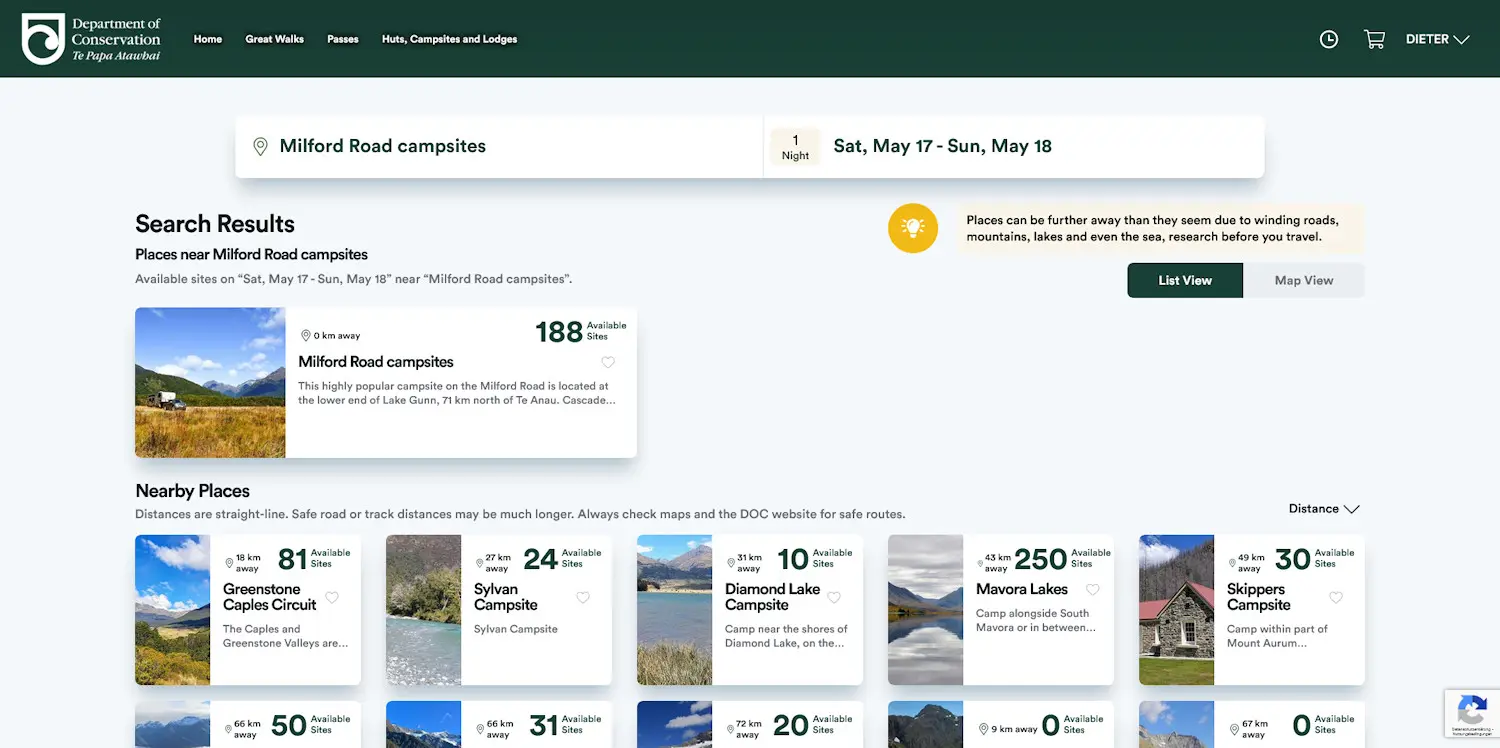Open recent history clock icon
Image resolution: width=1500 pixels, height=748 pixels.
point(1328,39)
